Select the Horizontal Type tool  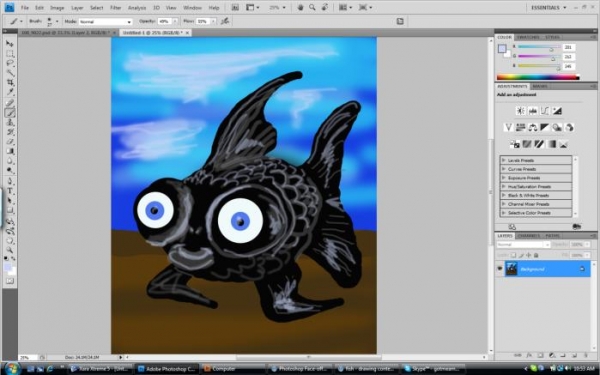(10, 191)
